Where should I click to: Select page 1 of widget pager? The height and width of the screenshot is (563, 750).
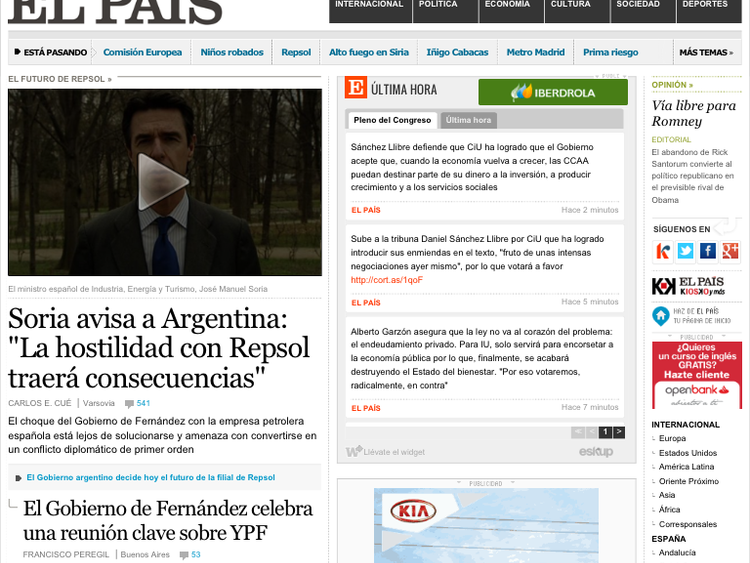605,432
